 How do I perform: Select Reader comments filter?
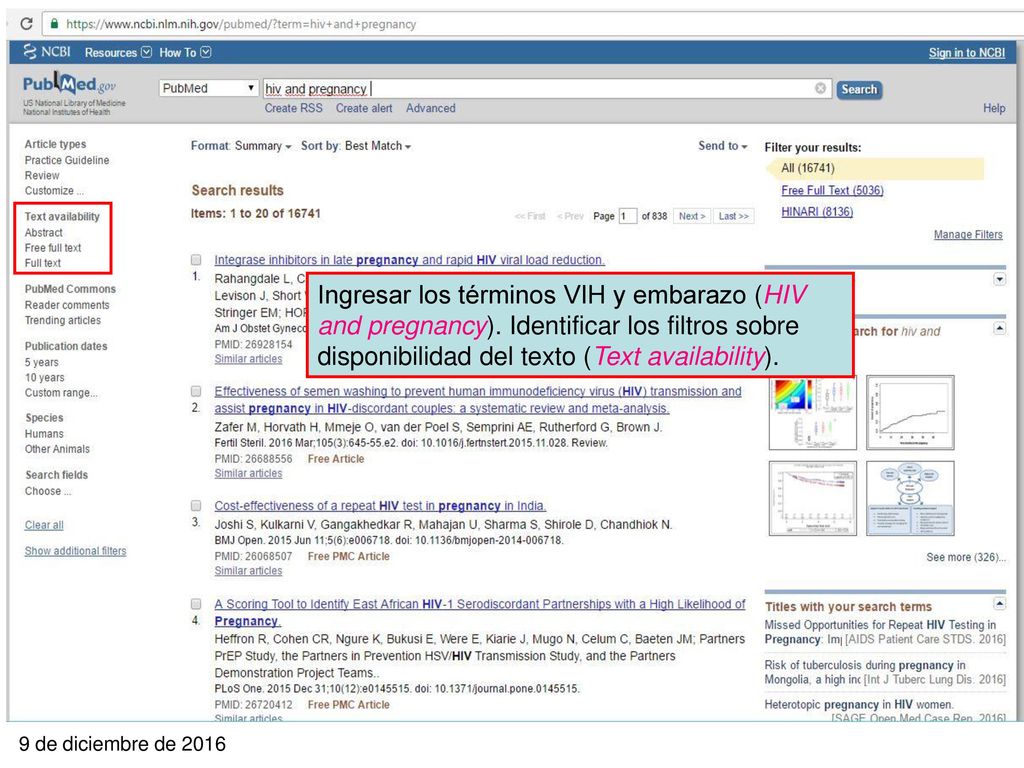[67, 305]
